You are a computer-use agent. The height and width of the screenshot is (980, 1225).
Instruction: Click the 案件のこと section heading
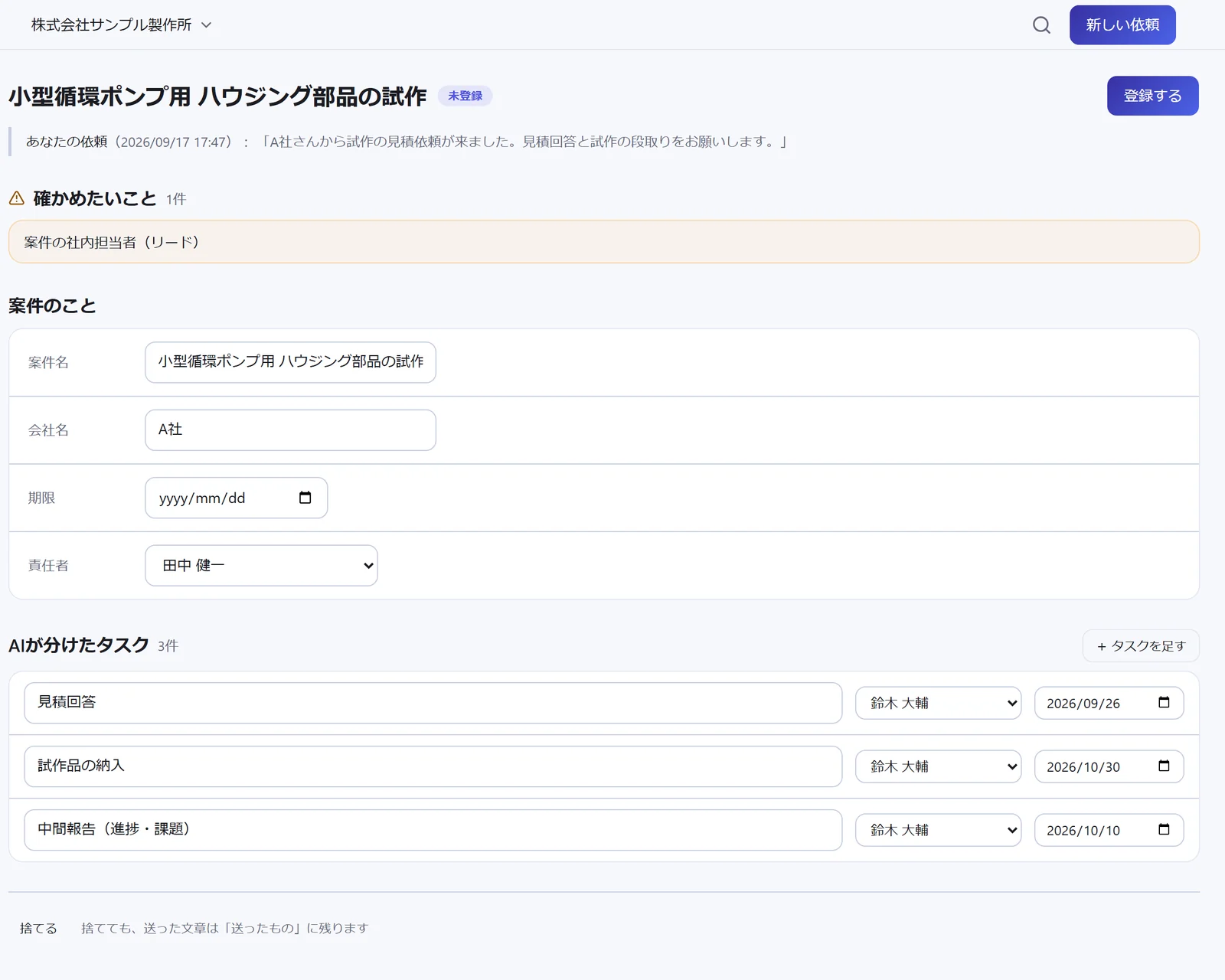52,306
